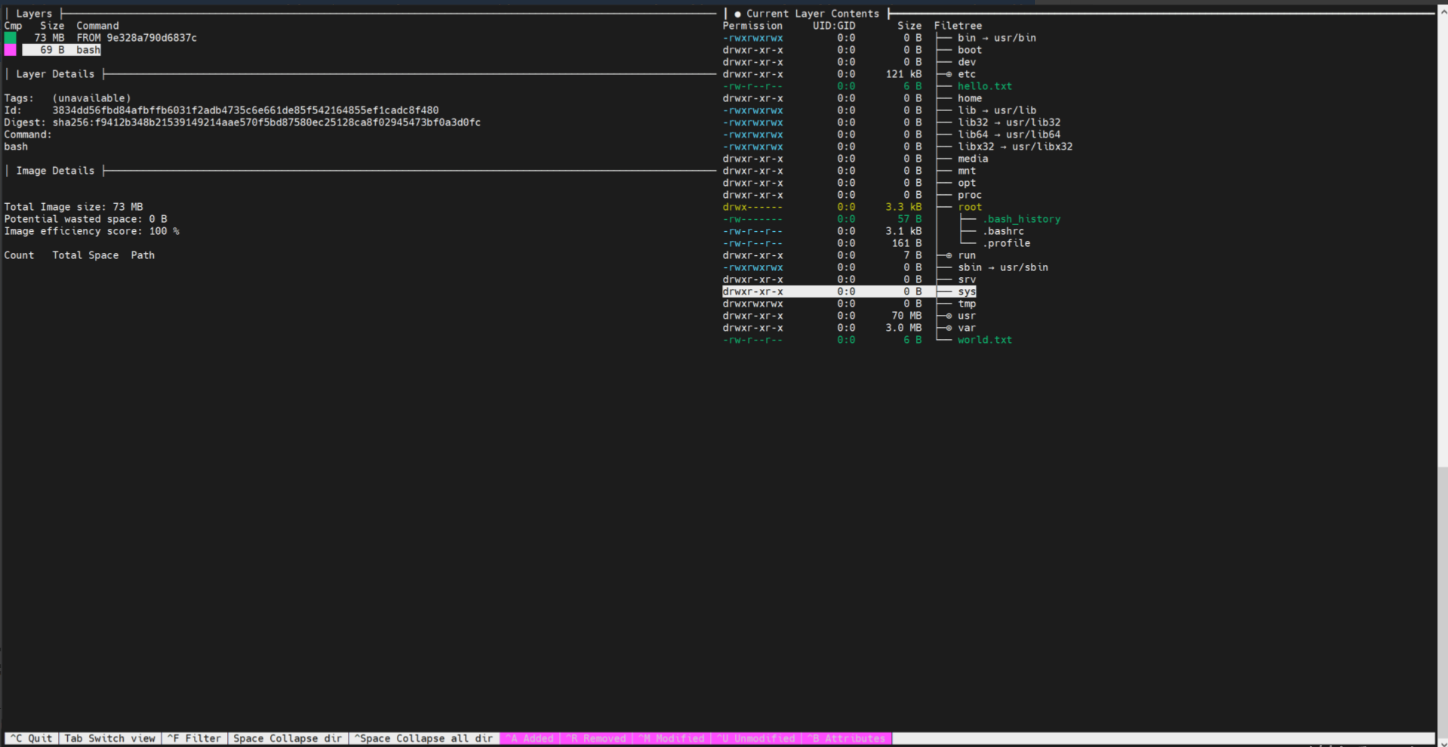Select hello.txt in the file tree

(984, 87)
